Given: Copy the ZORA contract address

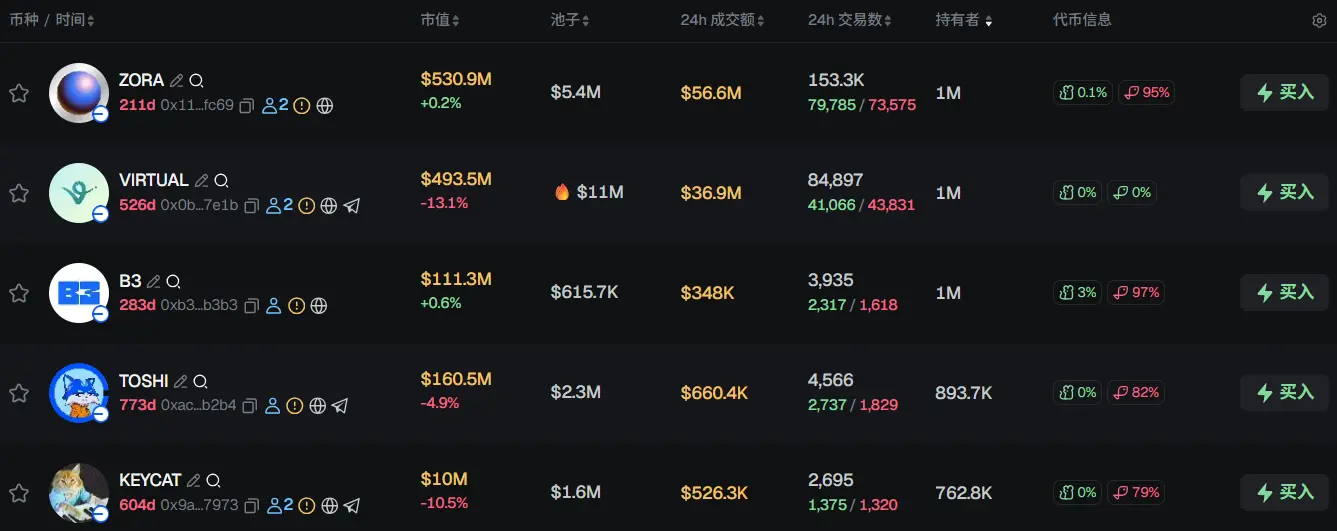Looking at the screenshot, I should click(247, 105).
